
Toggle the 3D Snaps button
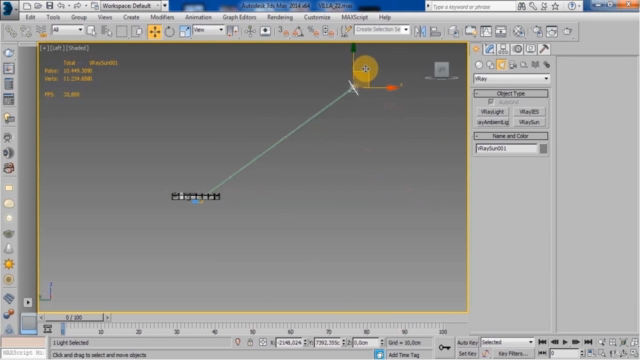coord(283,31)
